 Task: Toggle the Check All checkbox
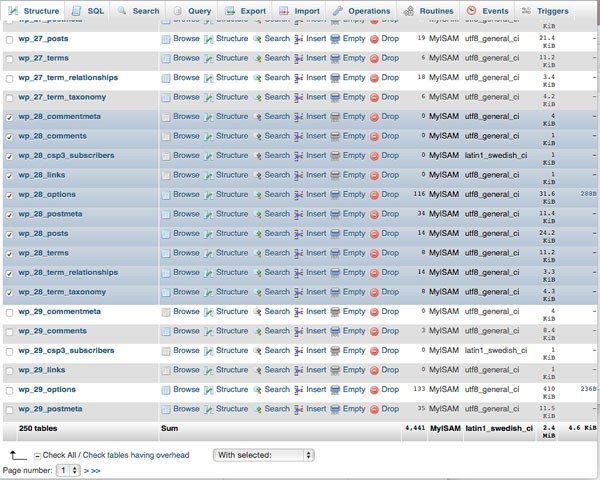click(37, 456)
